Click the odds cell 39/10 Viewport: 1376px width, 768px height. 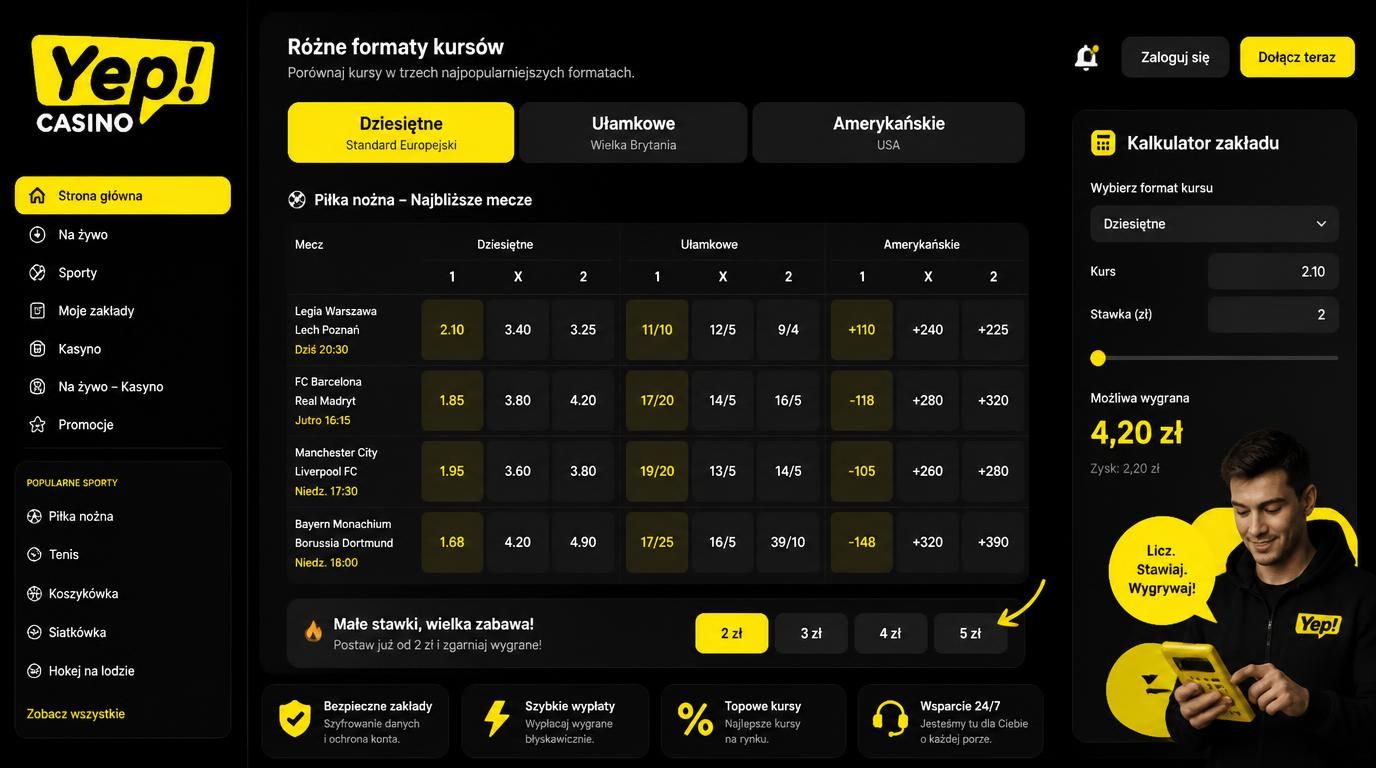click(x=788, y=542)
